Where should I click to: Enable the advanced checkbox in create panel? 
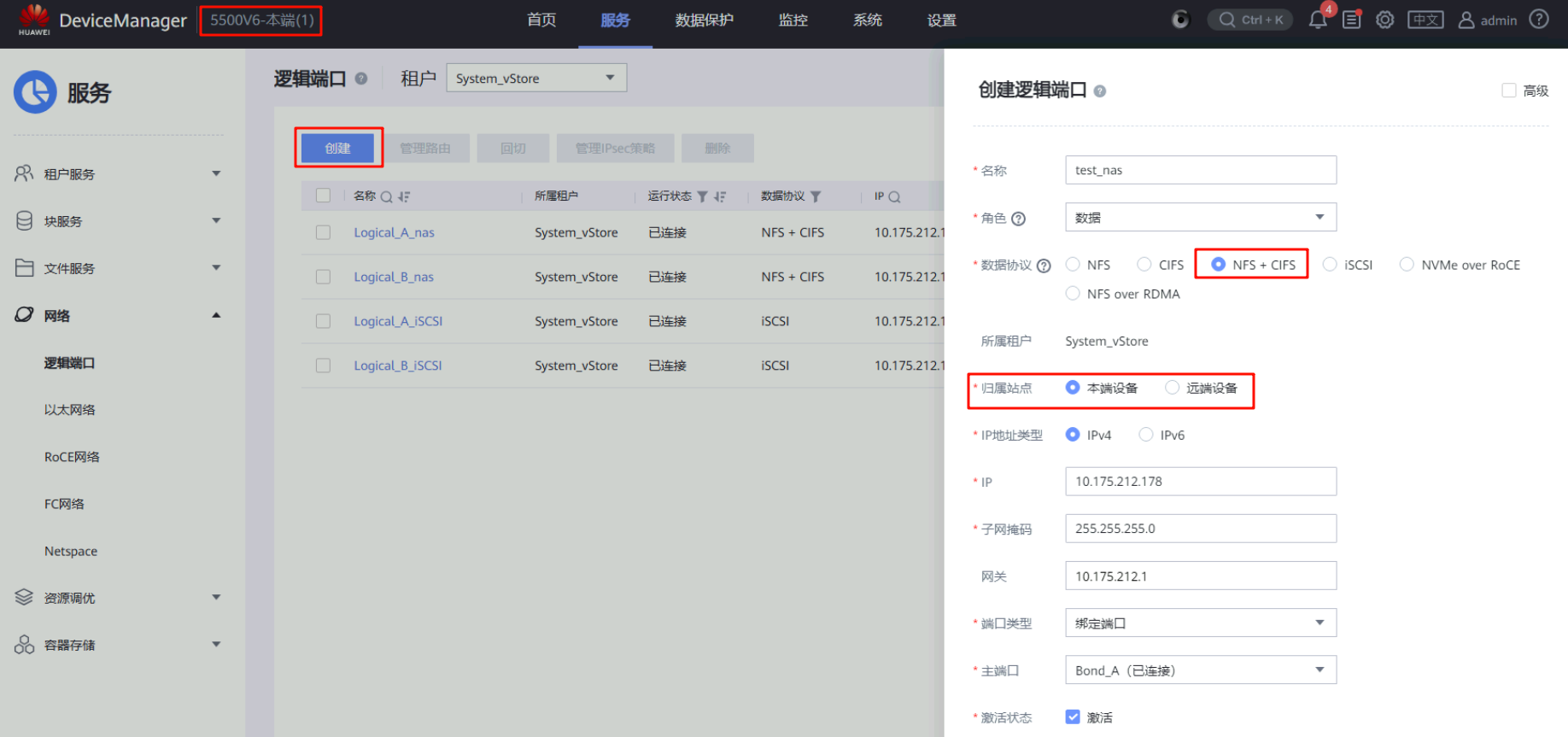1508,91
